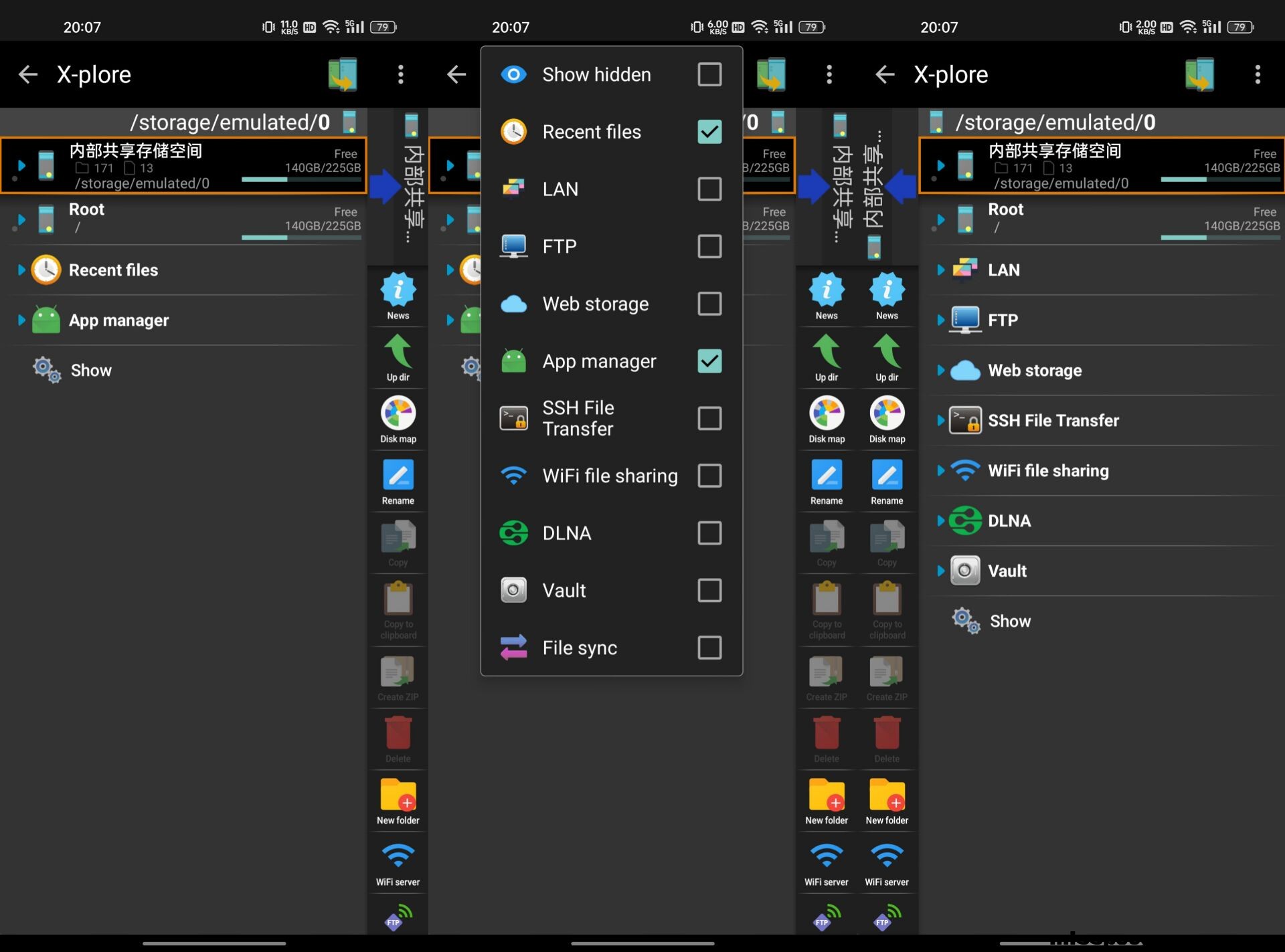Select Vault label in popup menu
The height and width of the screenshot is (952, 1285).
coord(564,591)
